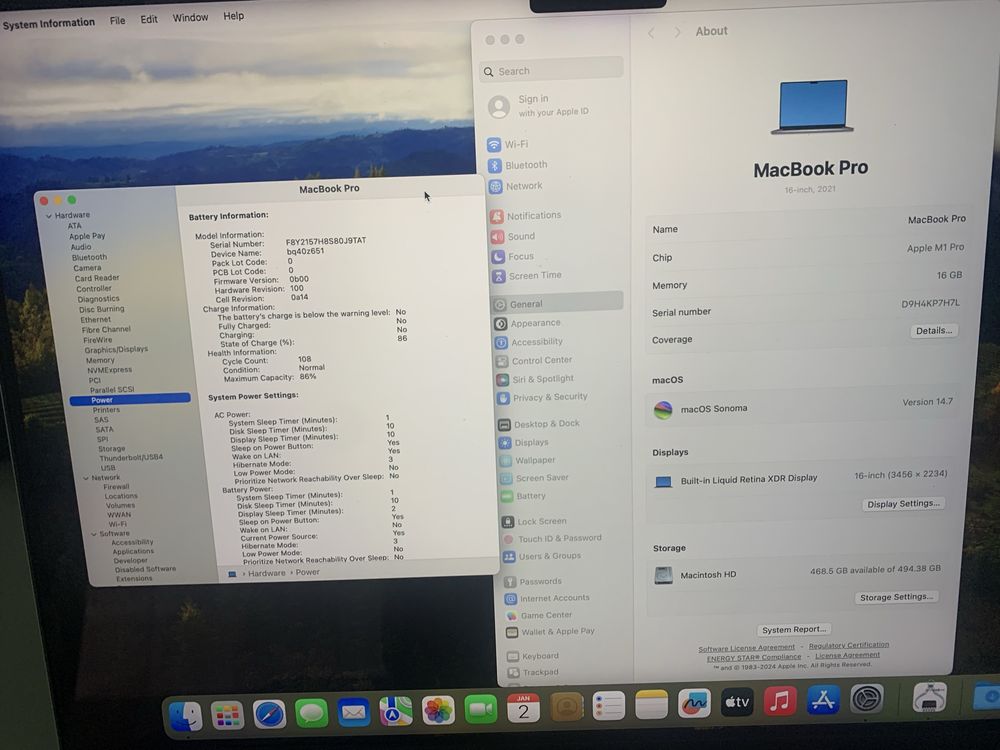Go forward with the About forward chevron
The height and width of the screenshot is (750, 1000).
coord(677,32)
